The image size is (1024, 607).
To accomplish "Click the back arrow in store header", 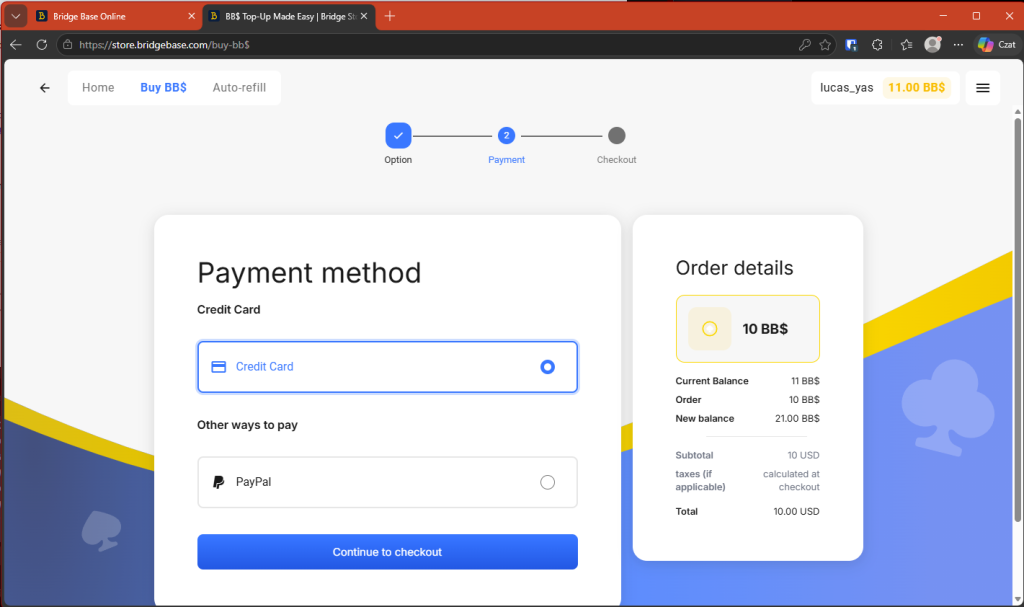I will pyautogui.click(x=44, y=88).
